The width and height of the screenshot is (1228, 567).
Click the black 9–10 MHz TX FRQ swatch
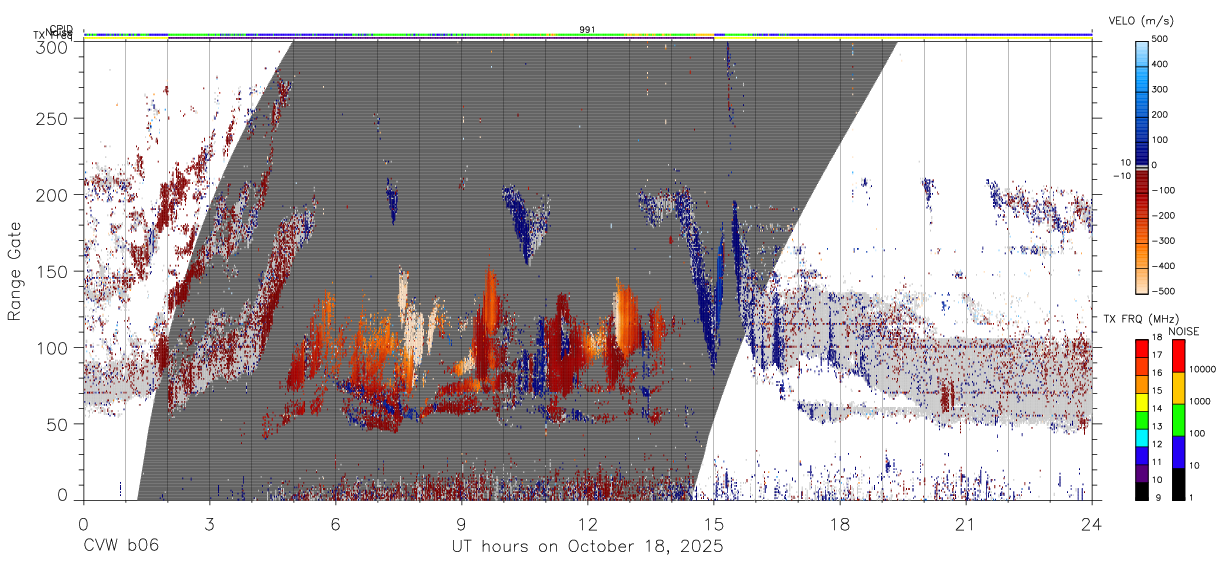(1141, 490)
